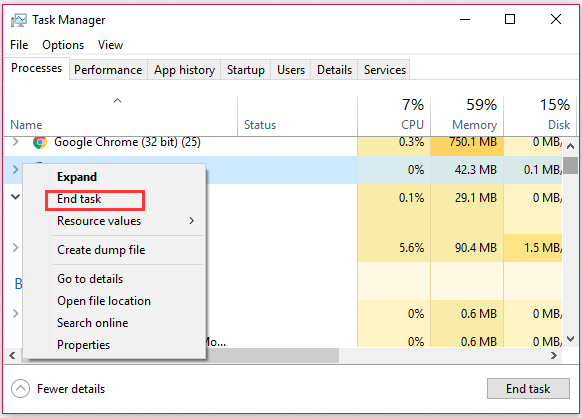The height and width of the screenshot is (418, 582).
Task: Click the 42.3 MB memory value
Action: click(x=476, y=170)
